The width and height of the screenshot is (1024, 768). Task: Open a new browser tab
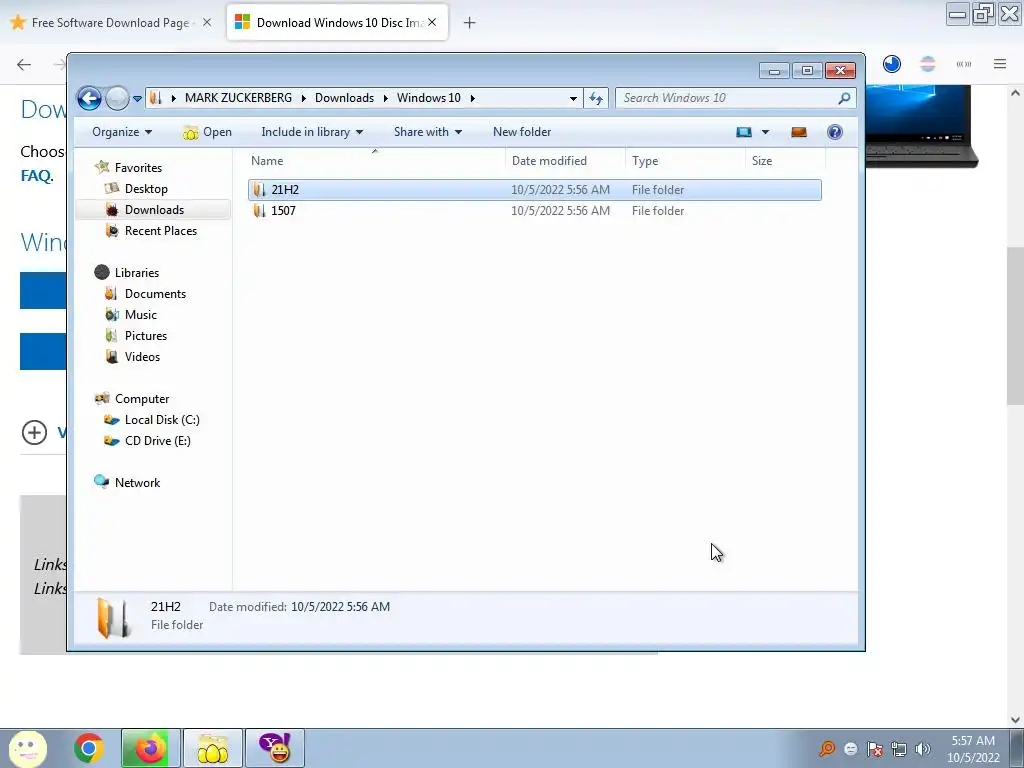coord(469,23)
